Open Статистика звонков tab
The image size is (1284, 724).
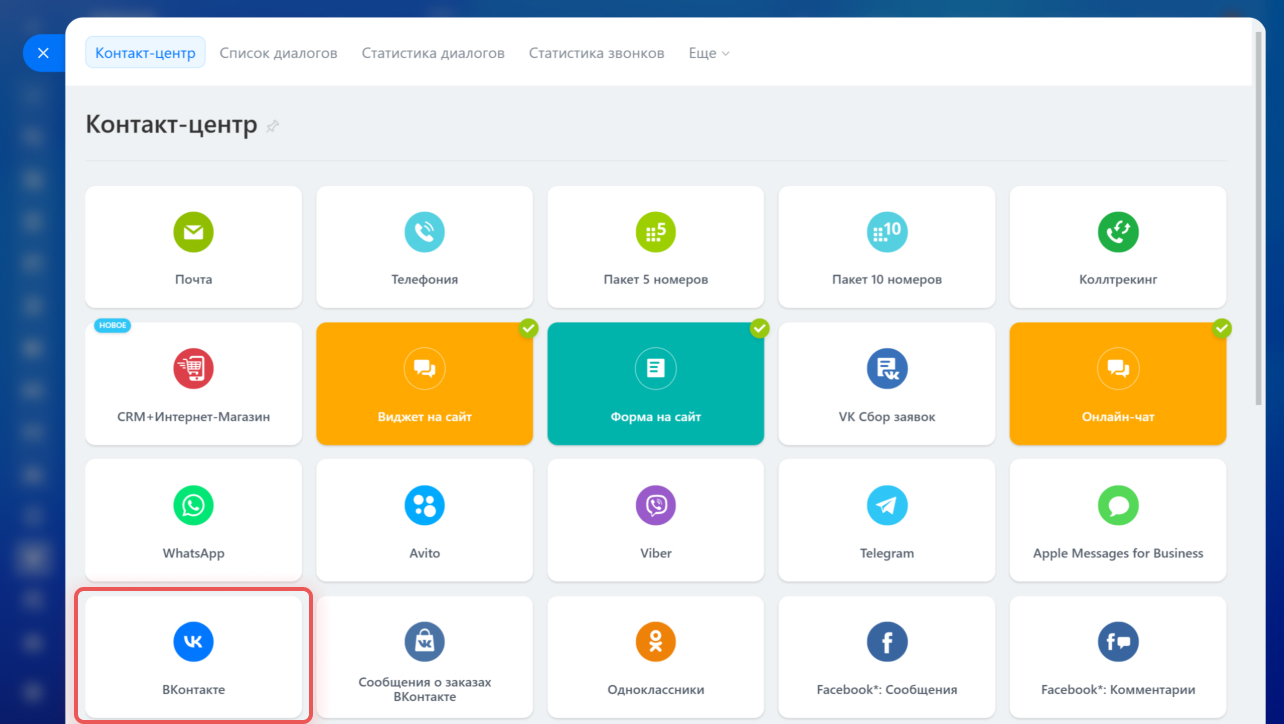[x=596, y=53]
